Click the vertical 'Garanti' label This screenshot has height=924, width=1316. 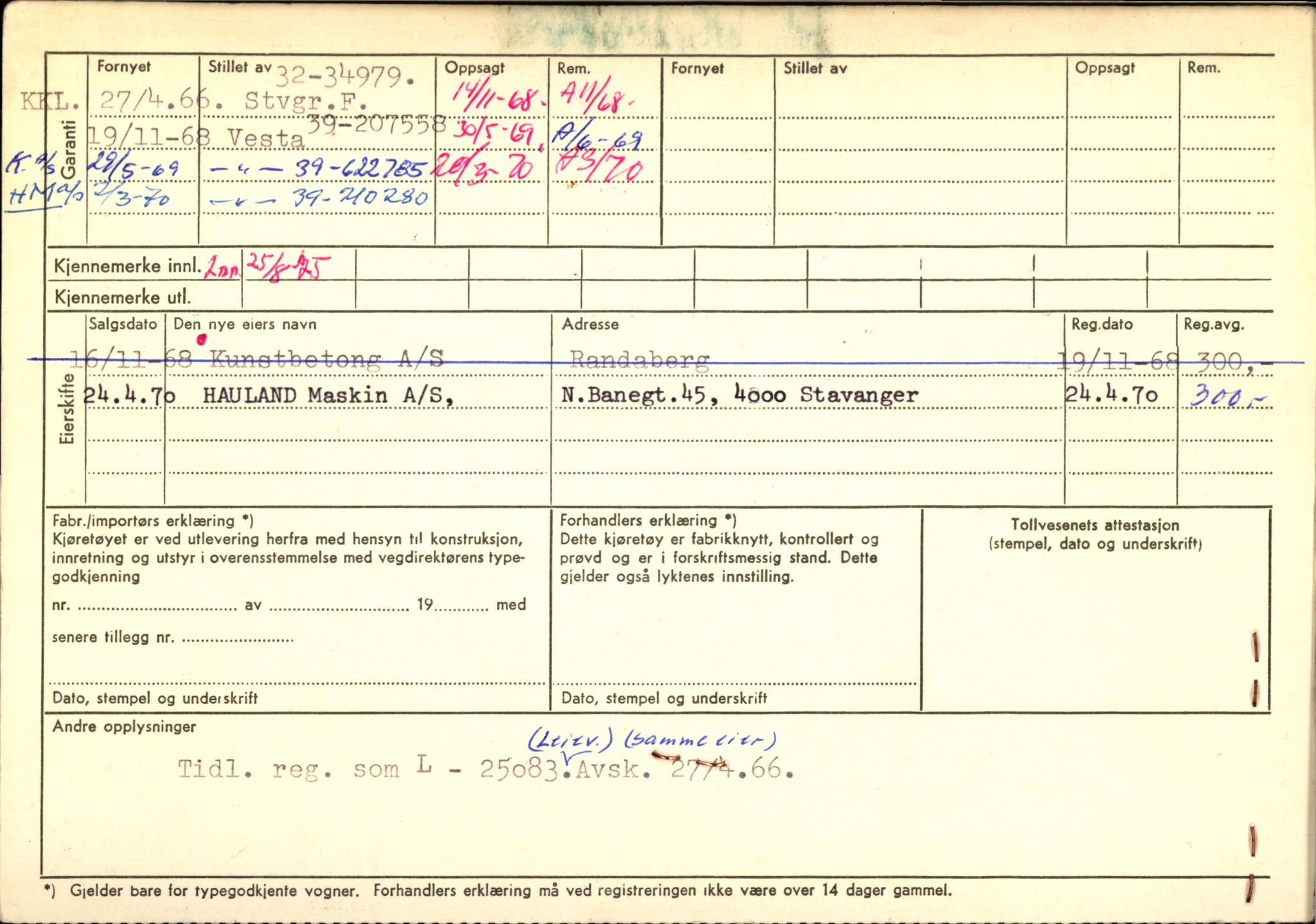[68, 148]
